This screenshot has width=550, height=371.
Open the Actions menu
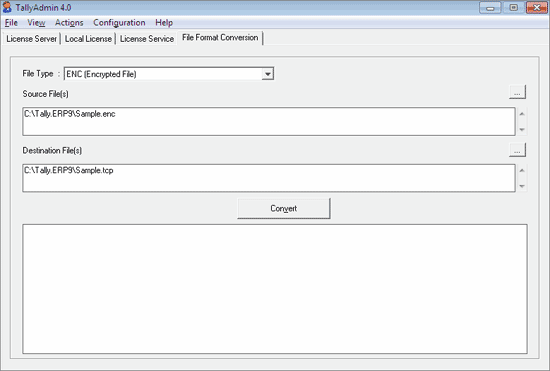click(x=69, y=23)
